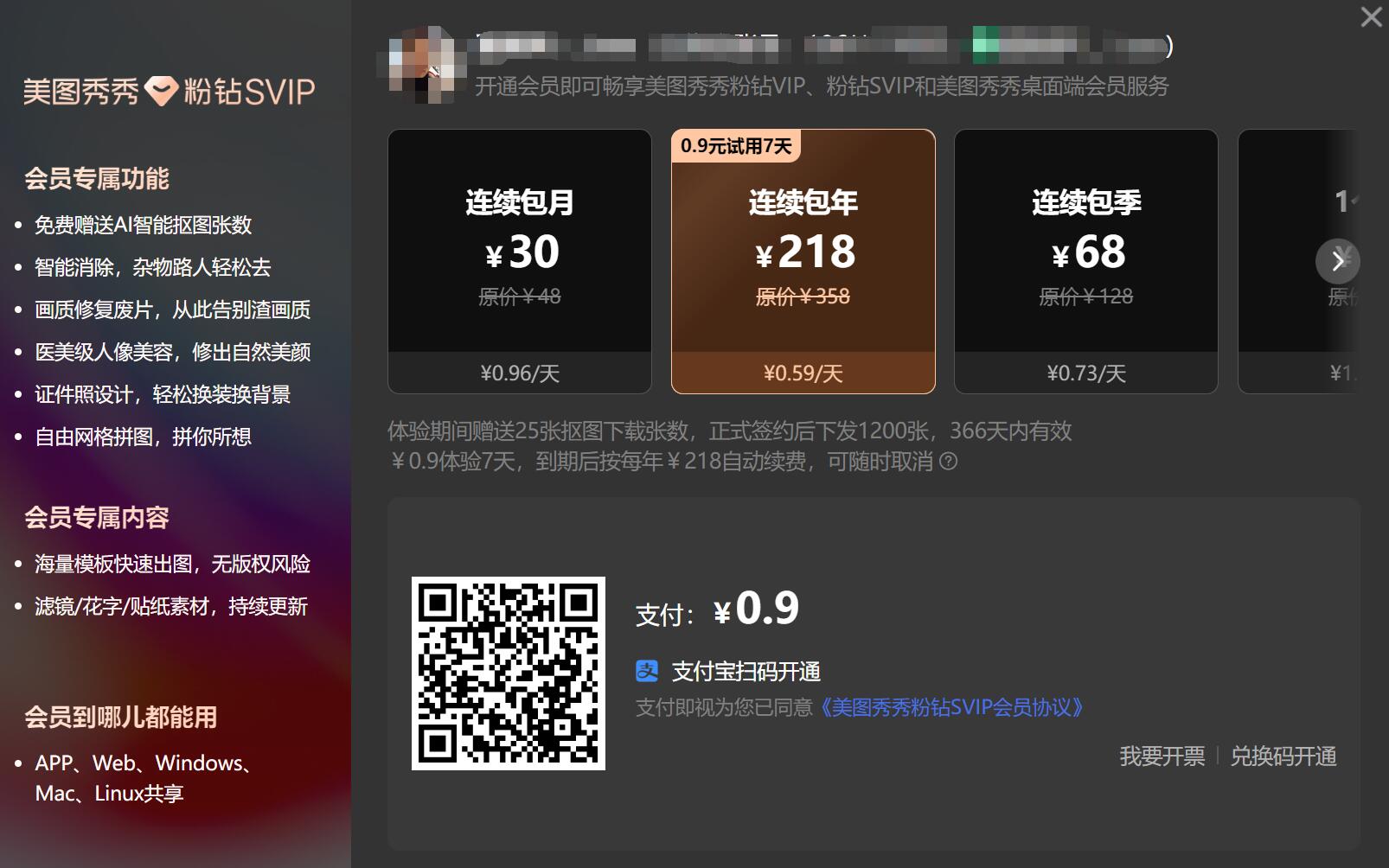Click 医美级人像美容 feature item
This screenshot has height=868, width=1389.
172,353
